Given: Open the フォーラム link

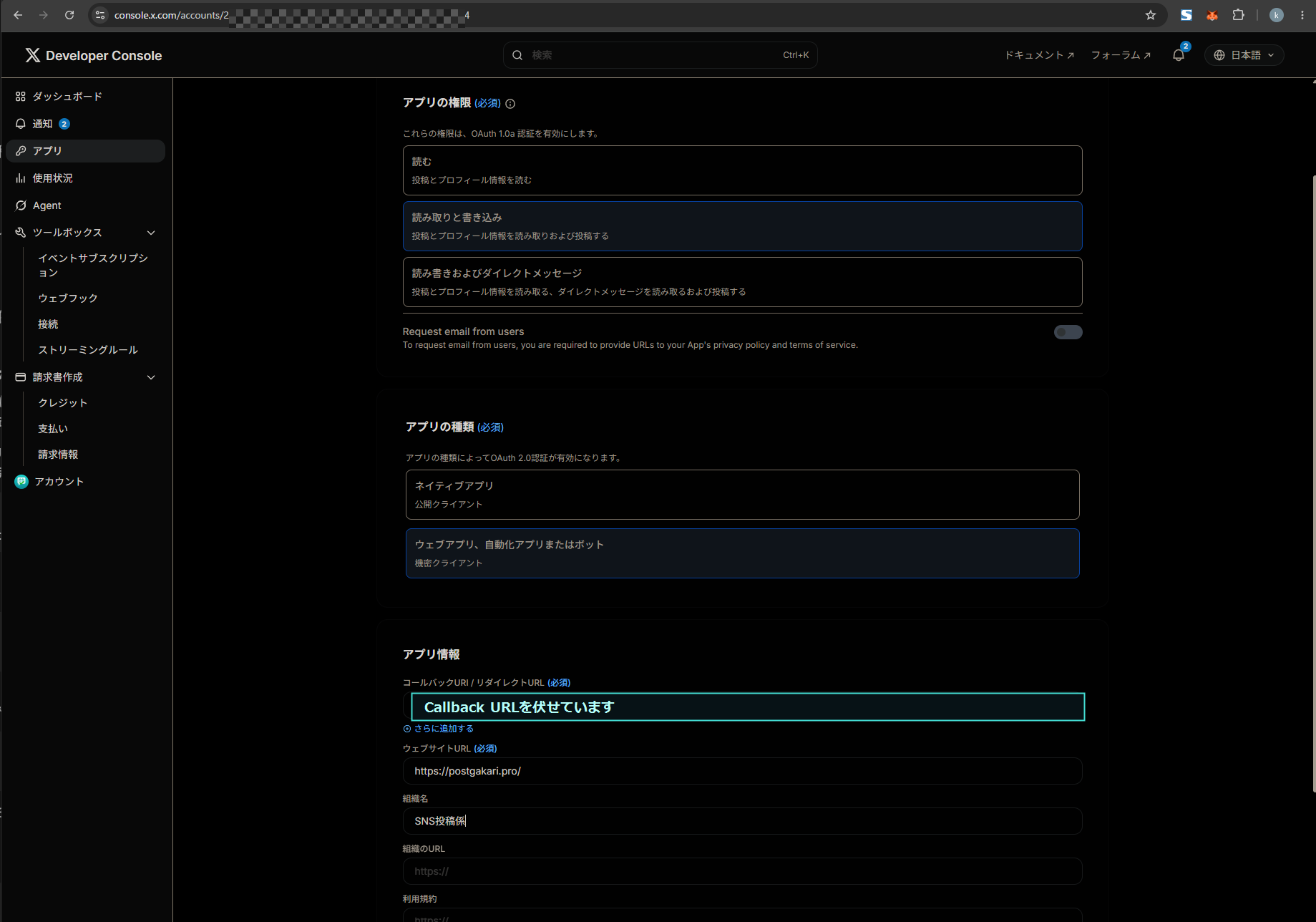Looking at the screenshot, I should (x=1121, y=55).
